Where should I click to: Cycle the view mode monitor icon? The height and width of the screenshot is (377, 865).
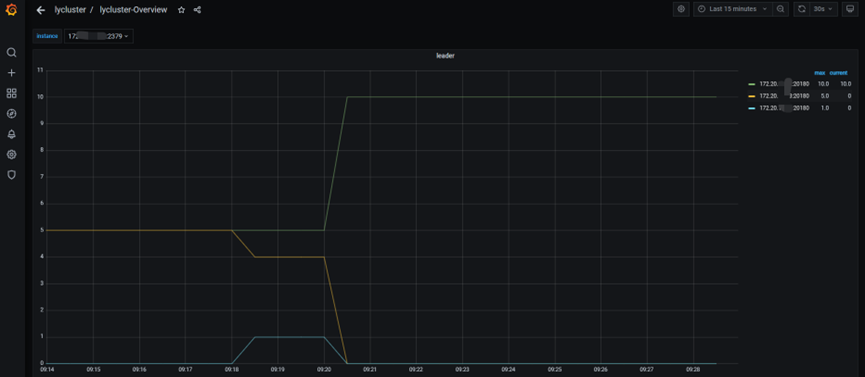pyautogui.click(x=850, y=9)
